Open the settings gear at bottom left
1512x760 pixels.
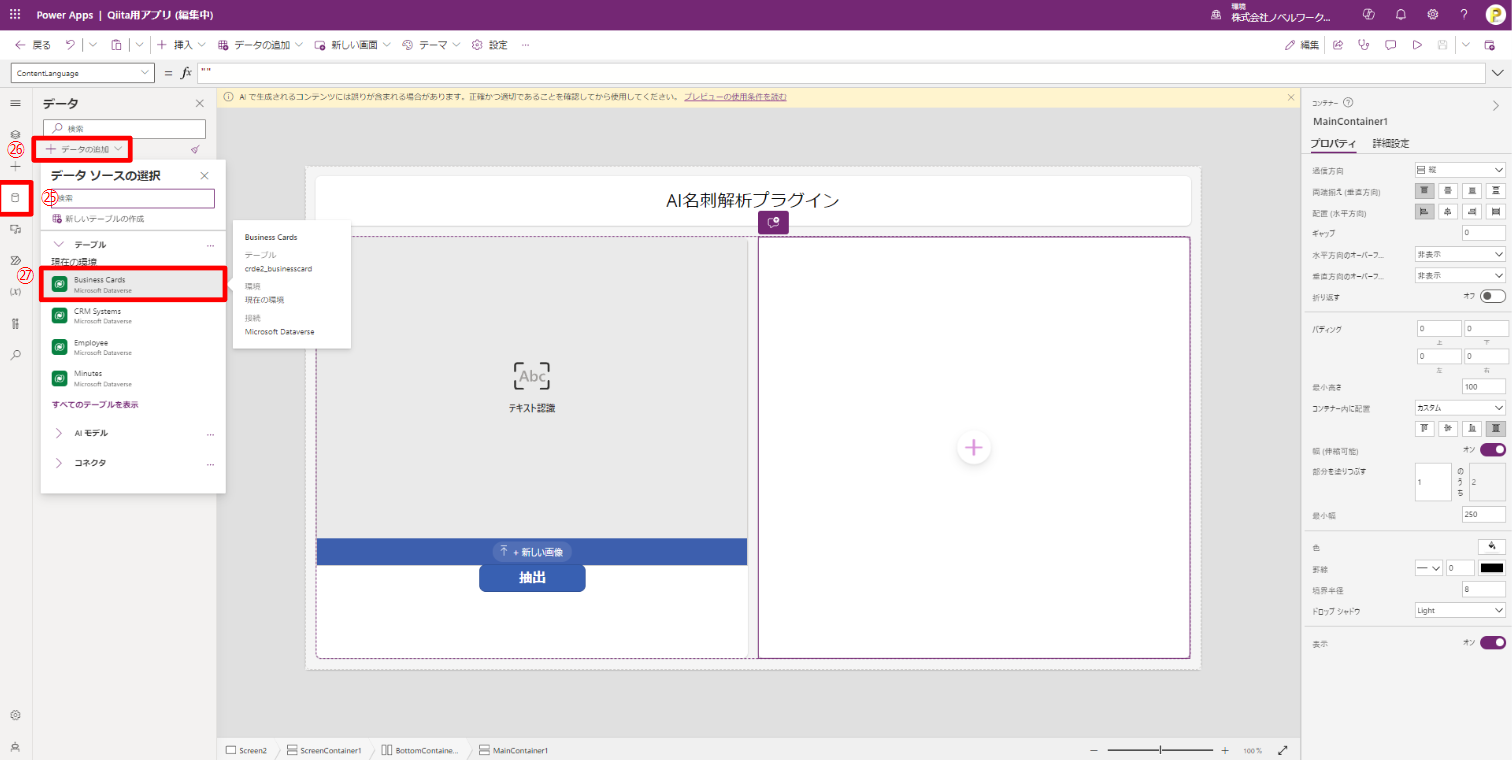[x=15, y=715]
